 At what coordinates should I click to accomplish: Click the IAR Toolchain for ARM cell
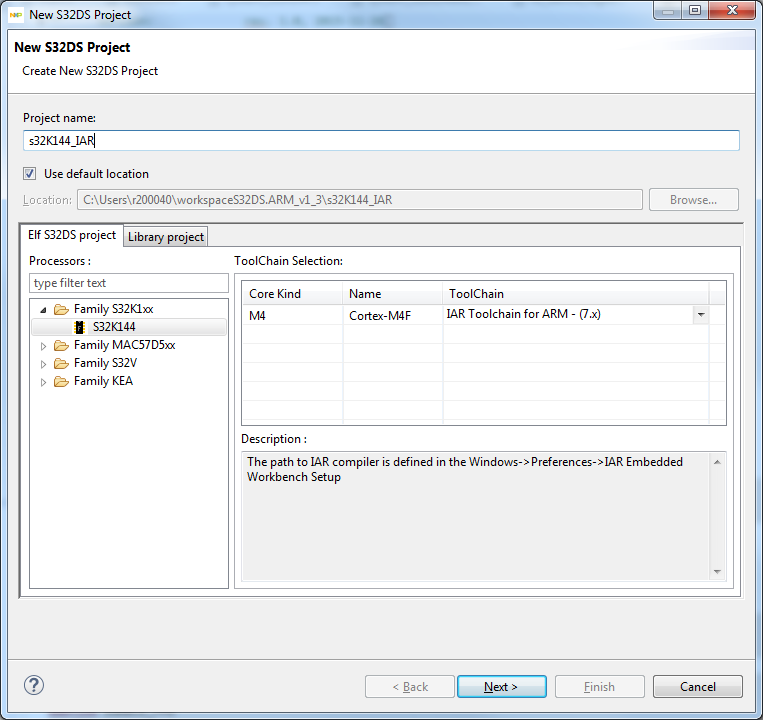click(568, 314)
